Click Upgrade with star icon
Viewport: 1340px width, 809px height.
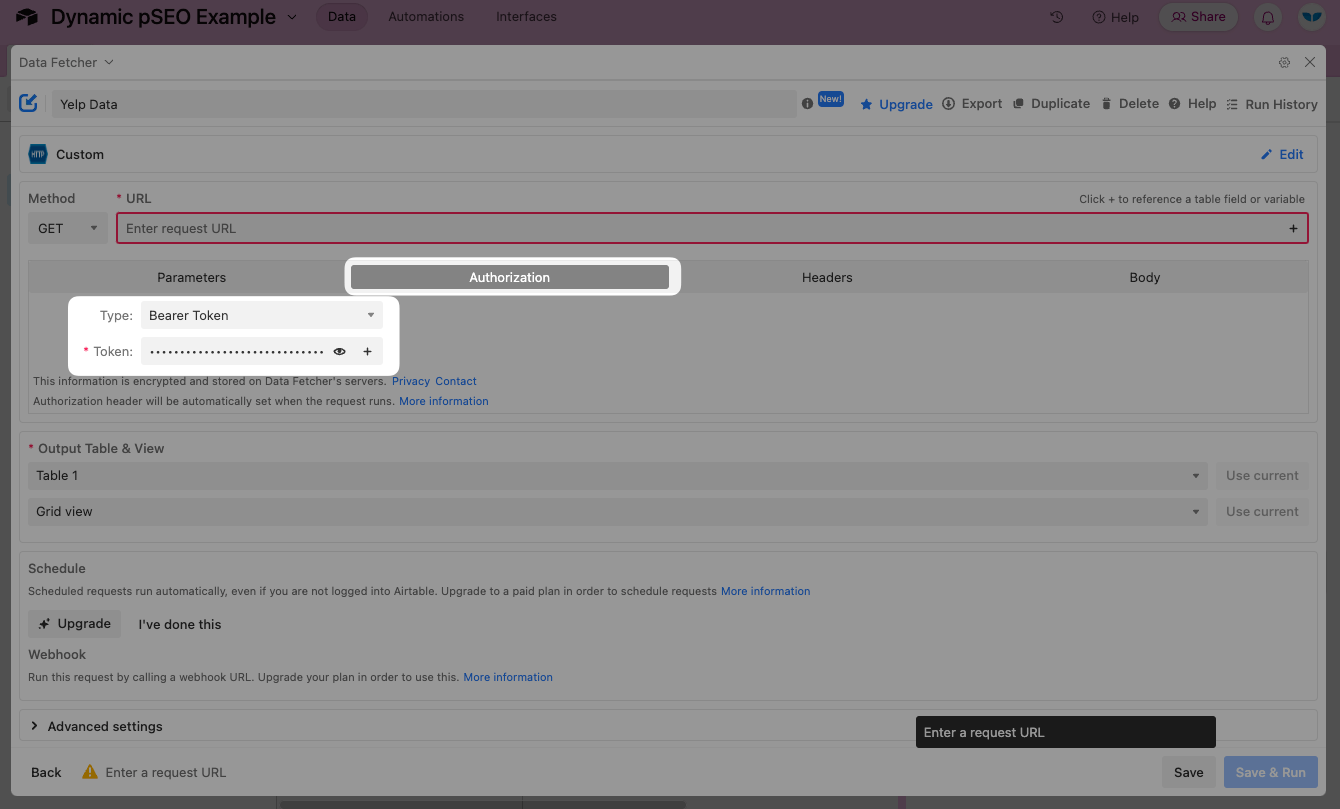pos(896,104)
